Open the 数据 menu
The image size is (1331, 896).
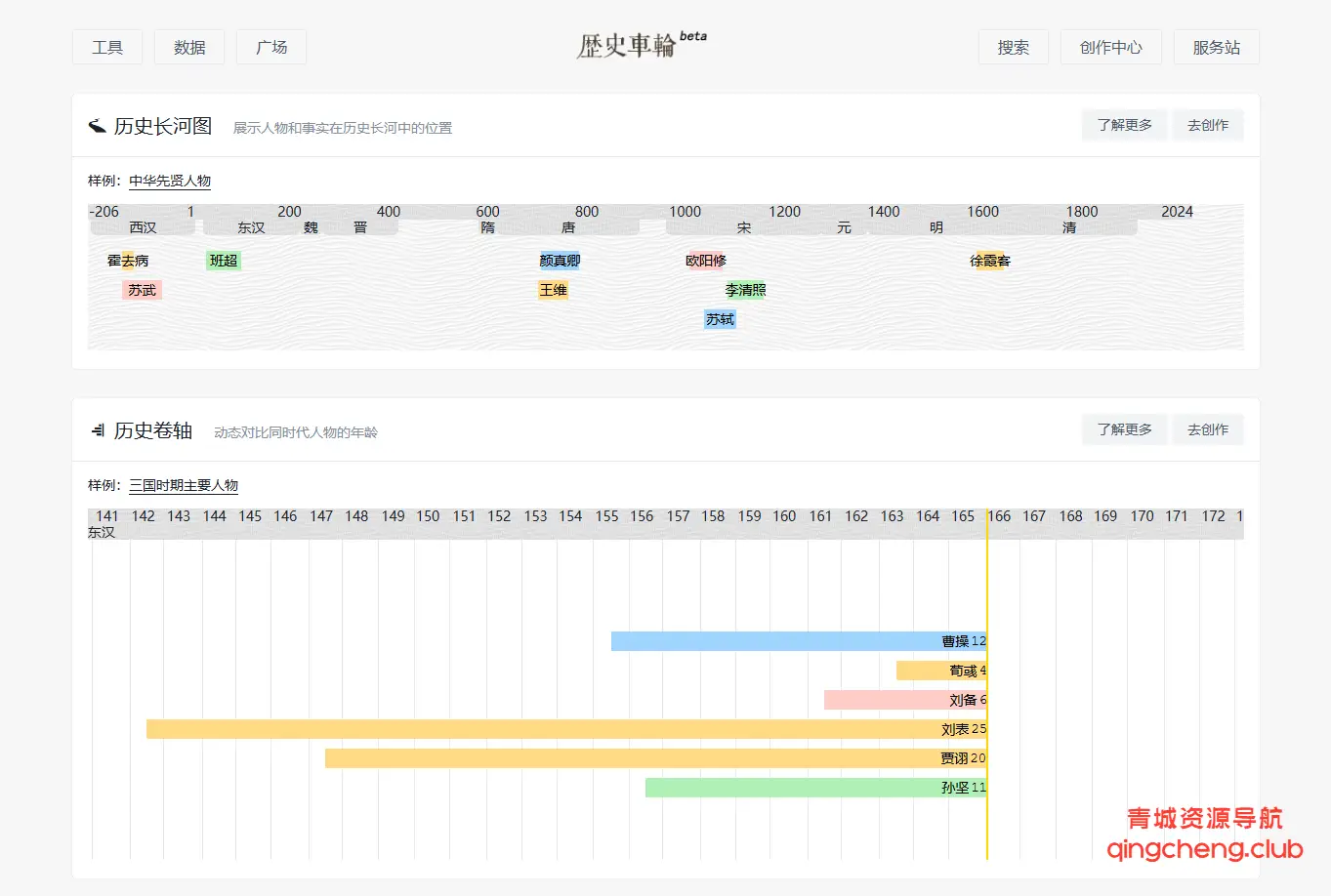[189, 47]
